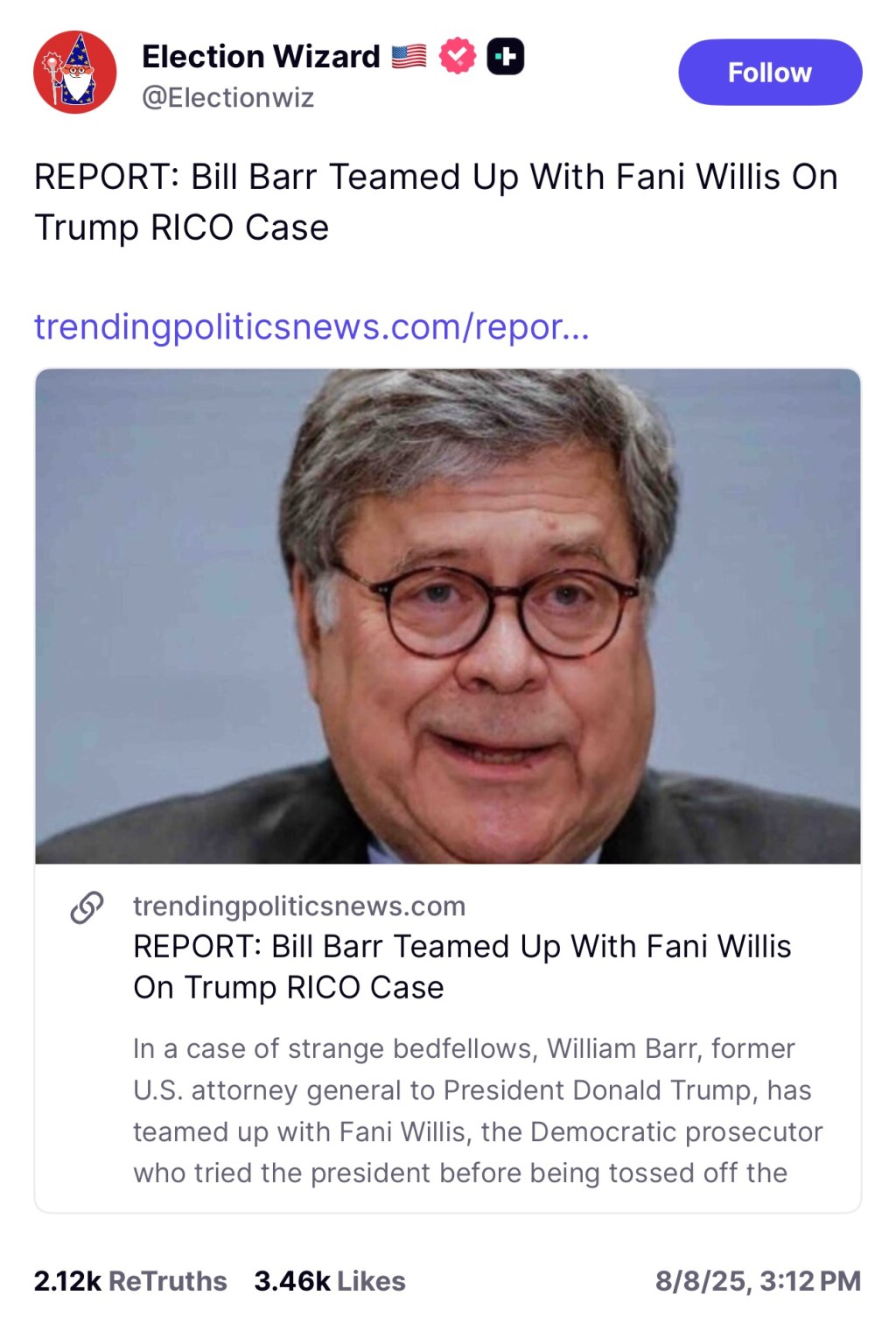This screenshot has width=896, height=1317.
Task: Follow Election Wizard
Action: [768, 72]
